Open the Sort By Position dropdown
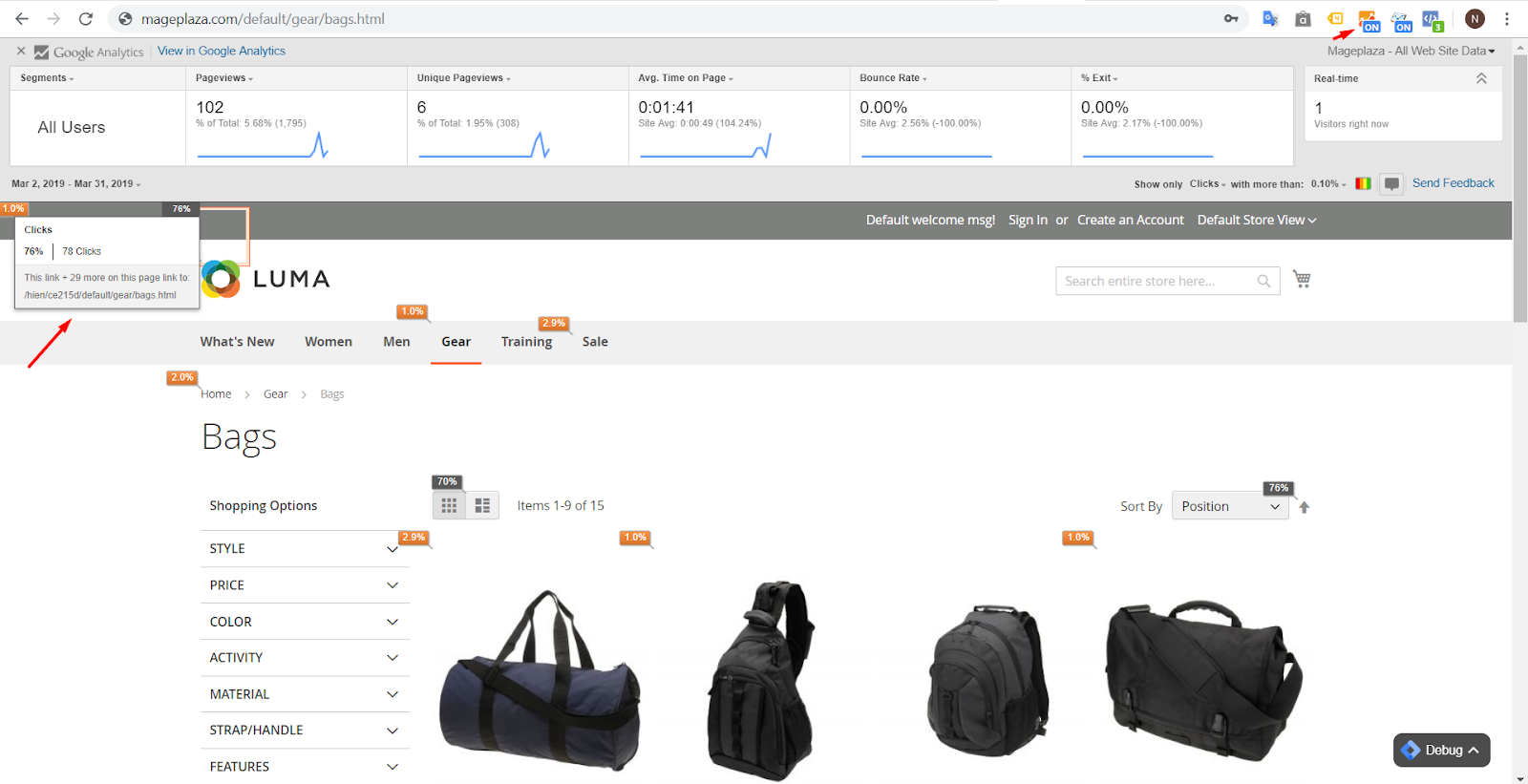Screen dimensions: 1528x784 pyautogui.click(x=1229, y=506)
